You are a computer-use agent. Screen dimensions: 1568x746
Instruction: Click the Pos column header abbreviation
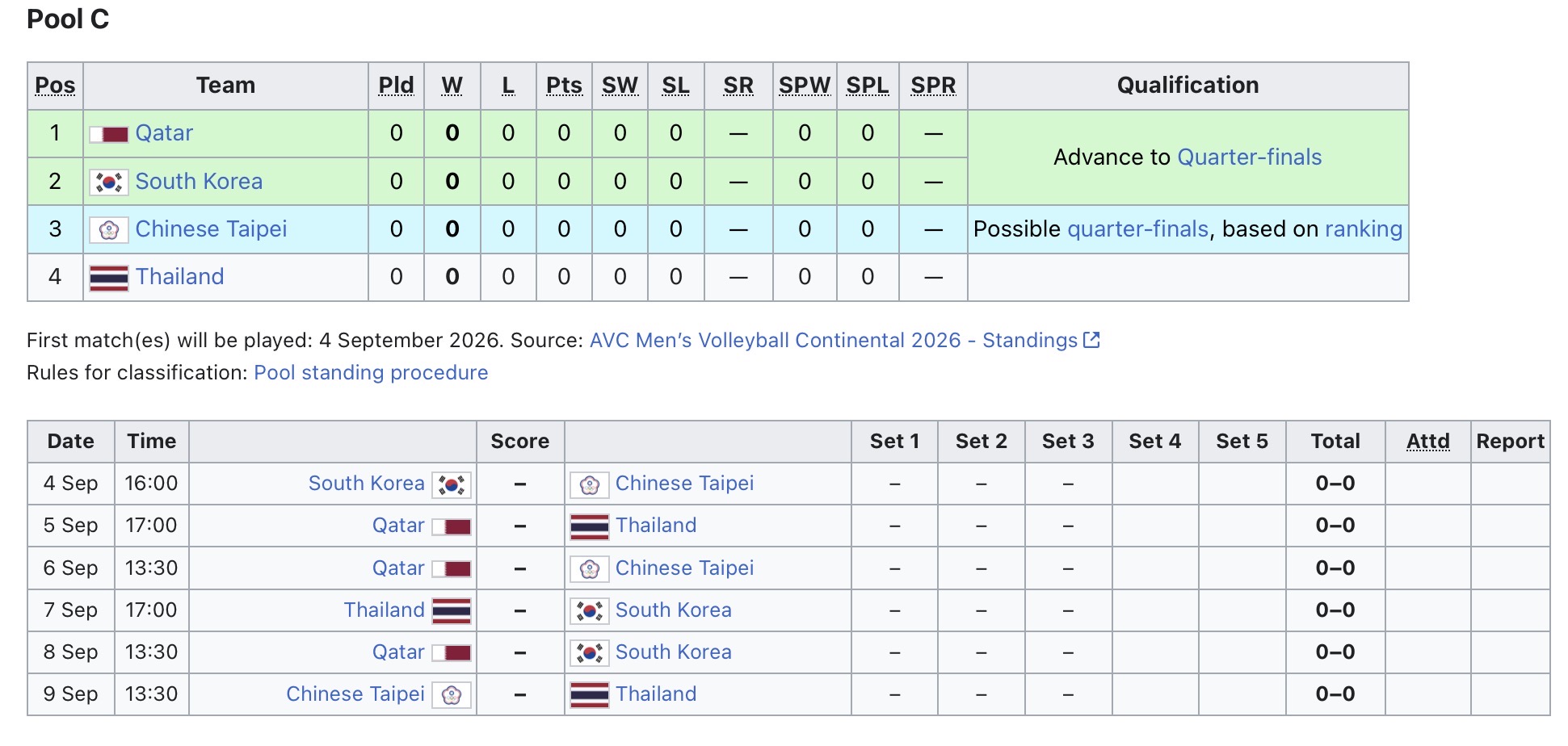coord(55,86)
